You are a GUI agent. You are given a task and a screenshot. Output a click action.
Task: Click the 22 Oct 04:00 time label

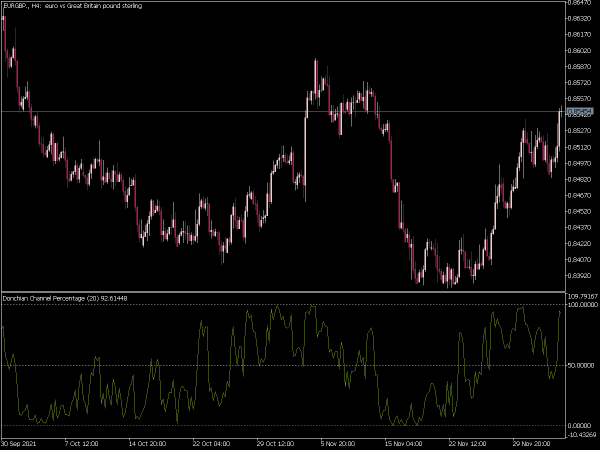pos(211,444)
